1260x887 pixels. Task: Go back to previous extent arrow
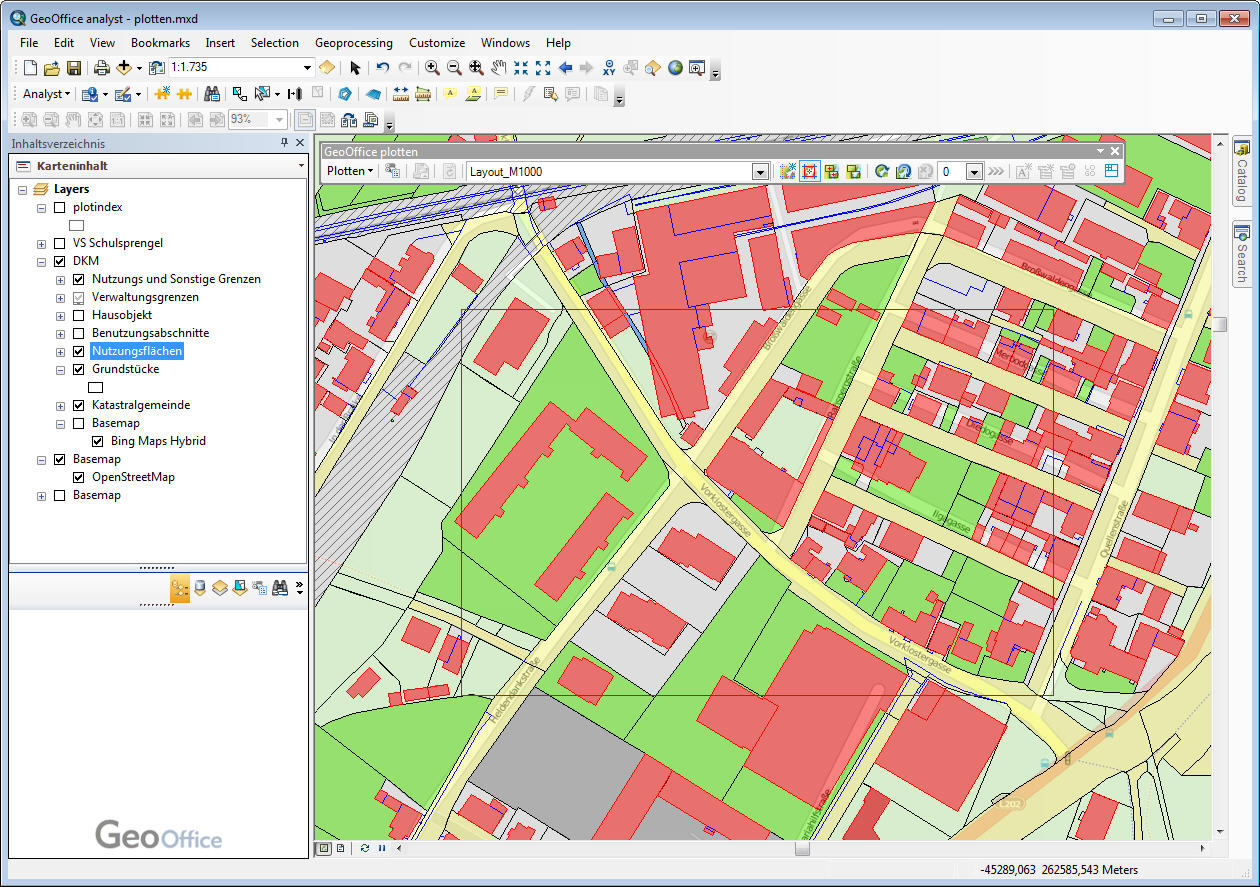point(565,68)
